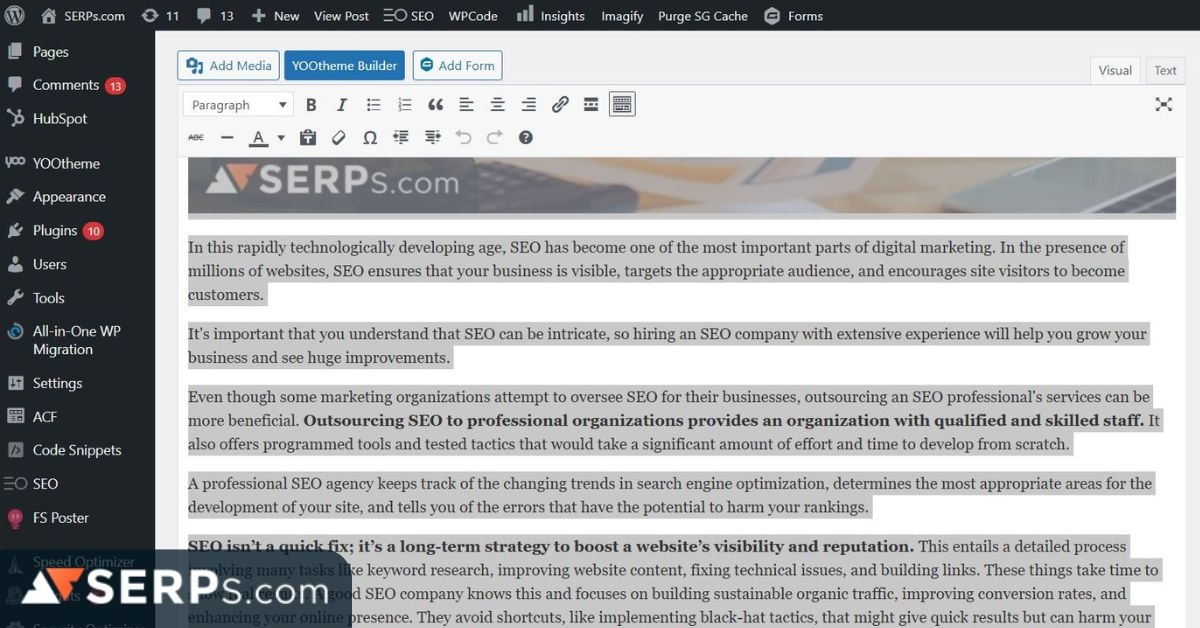Align text left

point(466,104)
